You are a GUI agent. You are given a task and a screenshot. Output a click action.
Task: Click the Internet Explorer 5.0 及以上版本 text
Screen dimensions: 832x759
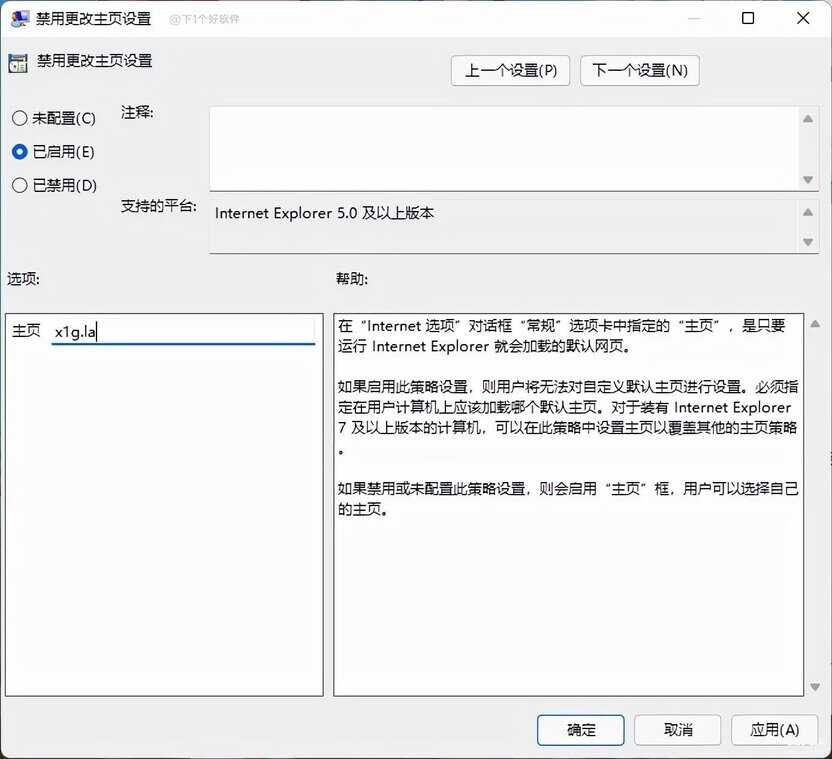[324, 213]
